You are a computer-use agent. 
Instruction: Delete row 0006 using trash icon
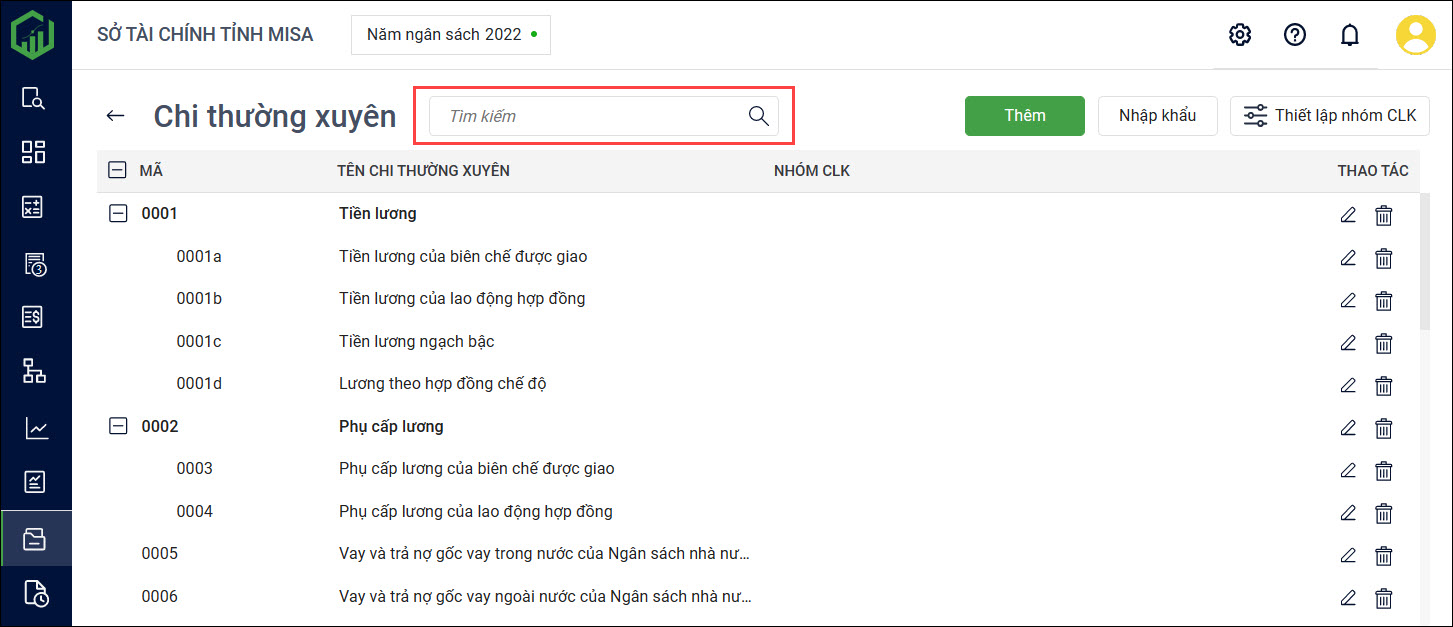1384,598
